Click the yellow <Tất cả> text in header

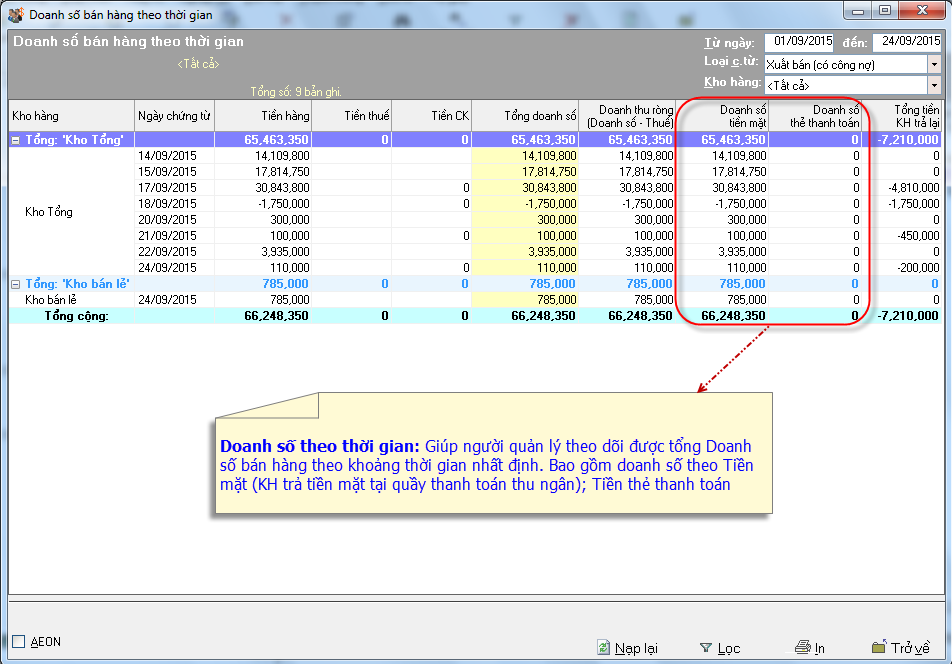(198, 64)
